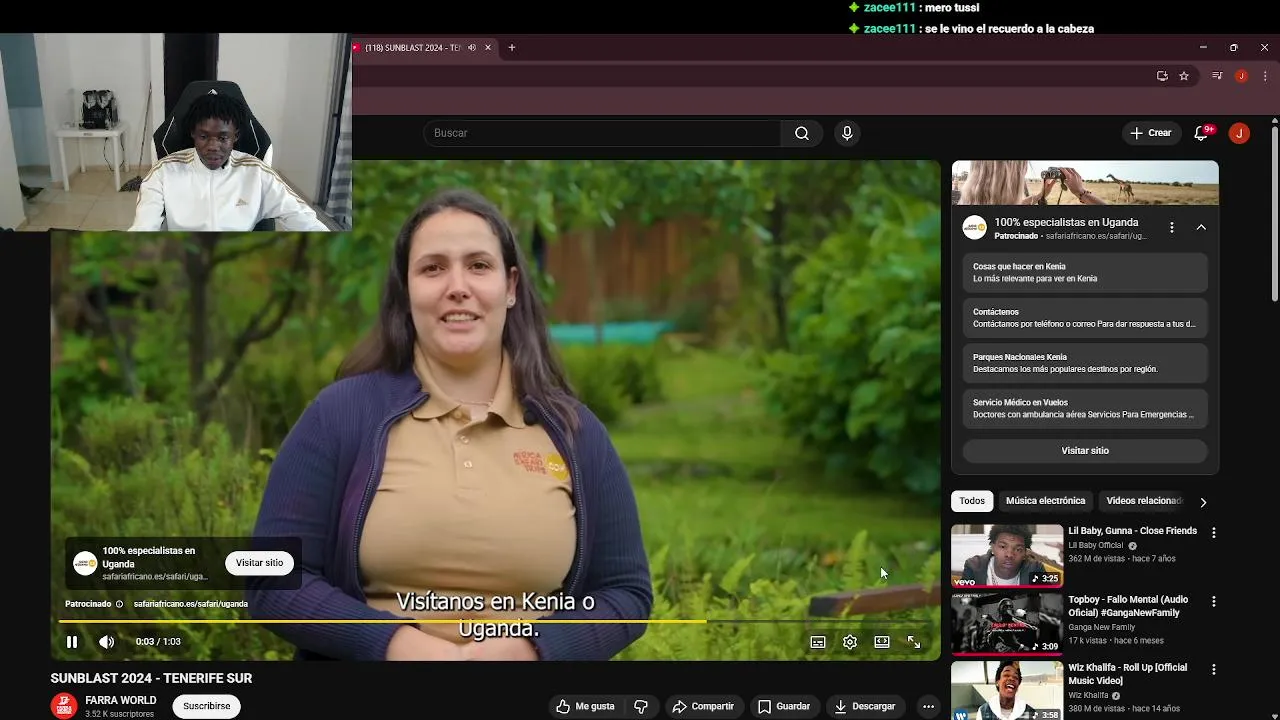Screen dimensions: 1280x720
Task: Open 'Cosas que hacer en Kenia' link
Action: coord(1085,273)
